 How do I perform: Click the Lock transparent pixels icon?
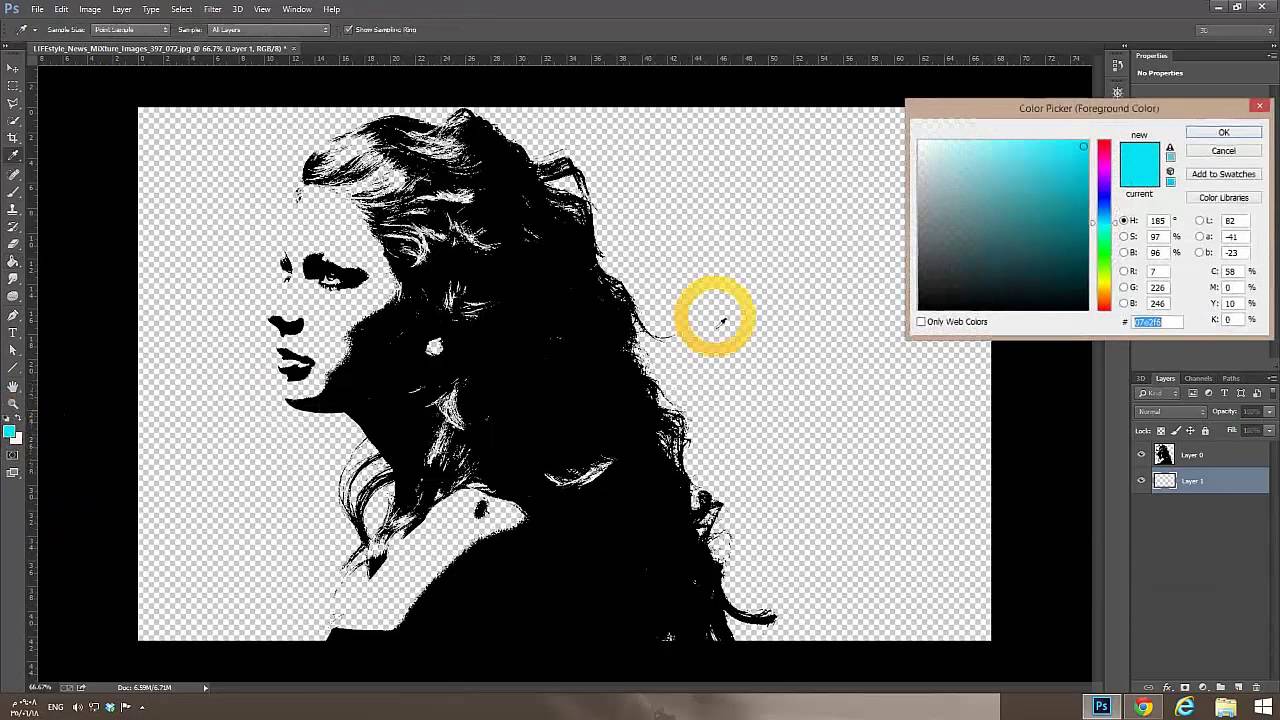[x=1161, y=431]
